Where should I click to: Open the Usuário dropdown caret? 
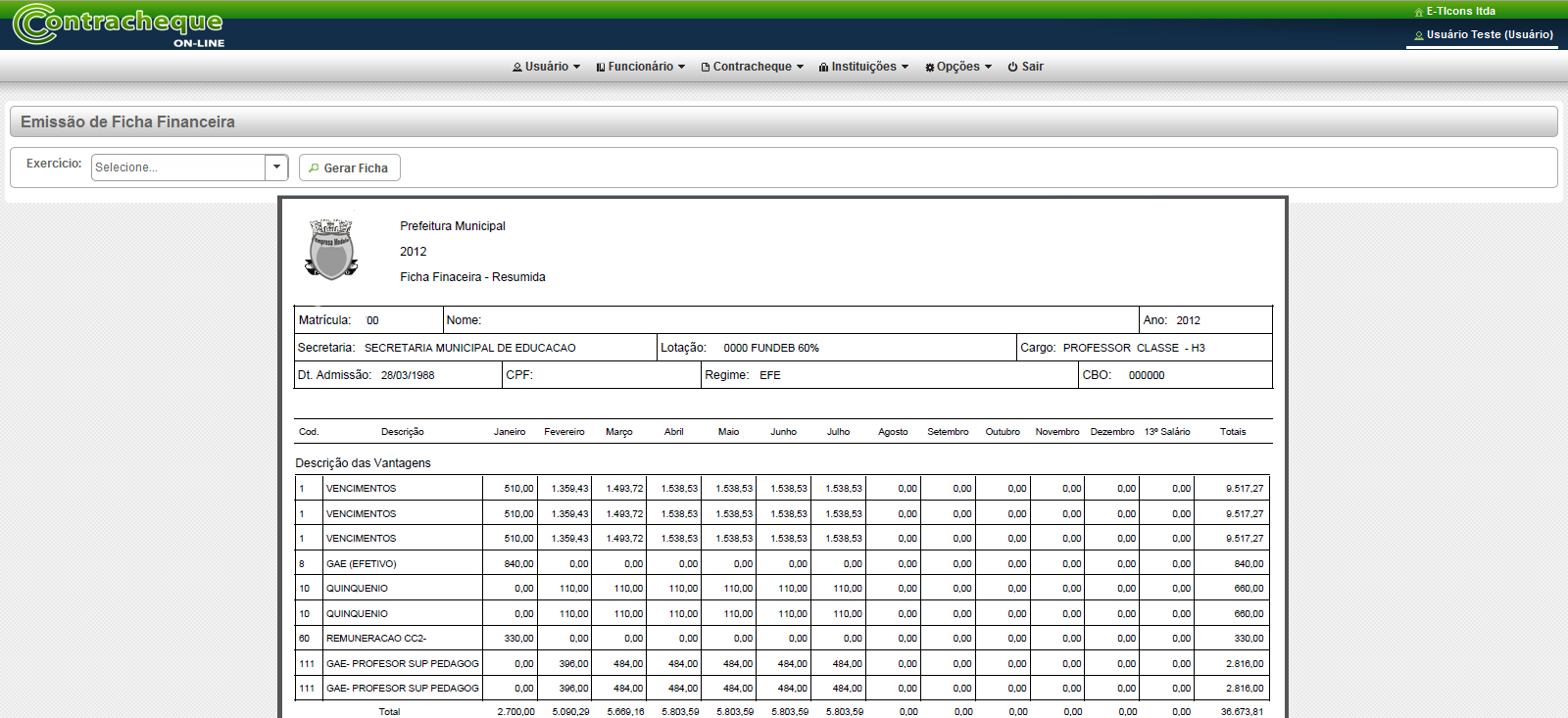(x=577, y=68)
